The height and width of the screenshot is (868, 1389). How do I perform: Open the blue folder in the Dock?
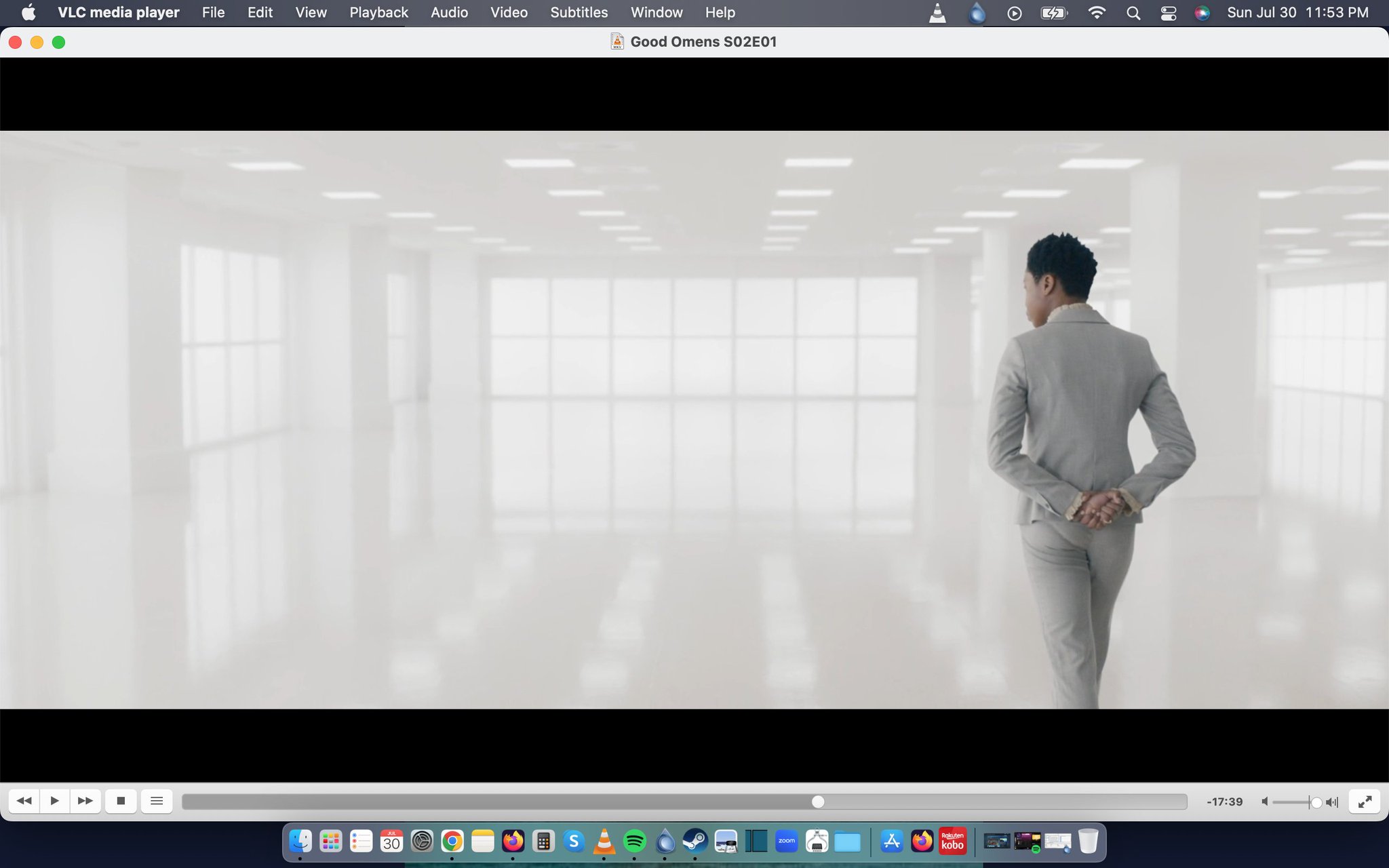[846, 842]
